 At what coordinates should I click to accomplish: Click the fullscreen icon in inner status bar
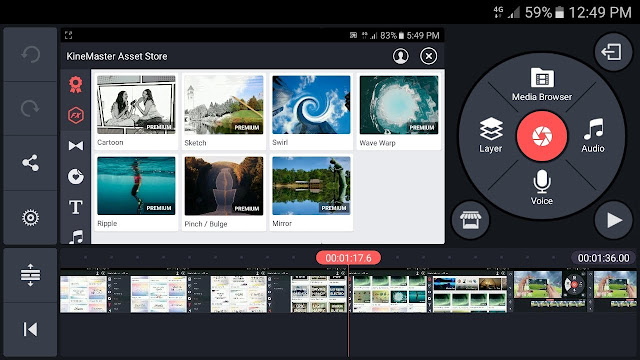coord(69,36)
